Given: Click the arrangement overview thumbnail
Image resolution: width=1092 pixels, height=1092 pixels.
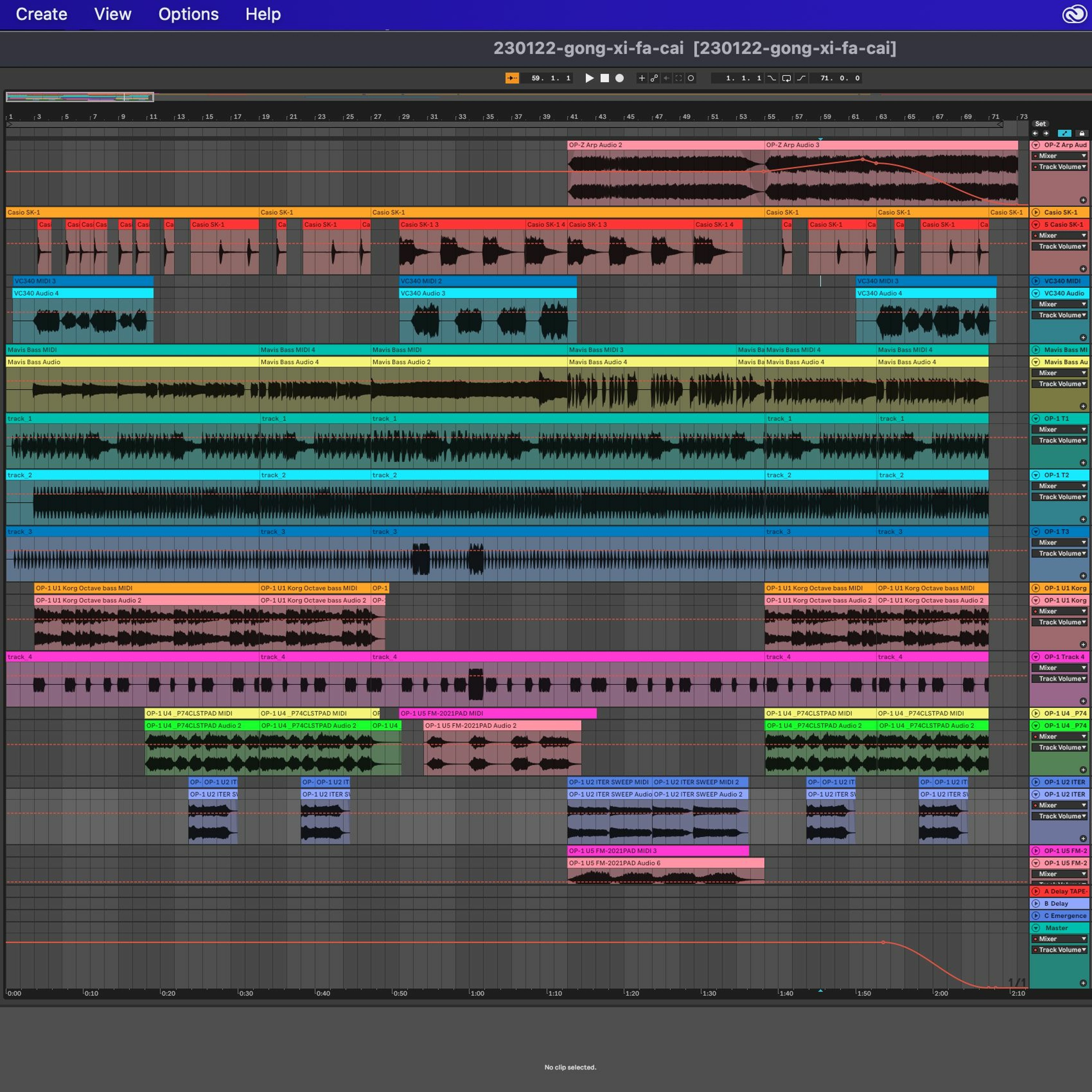Looking at the screenshot, I should pyautogui.click(x=80, y=97).
